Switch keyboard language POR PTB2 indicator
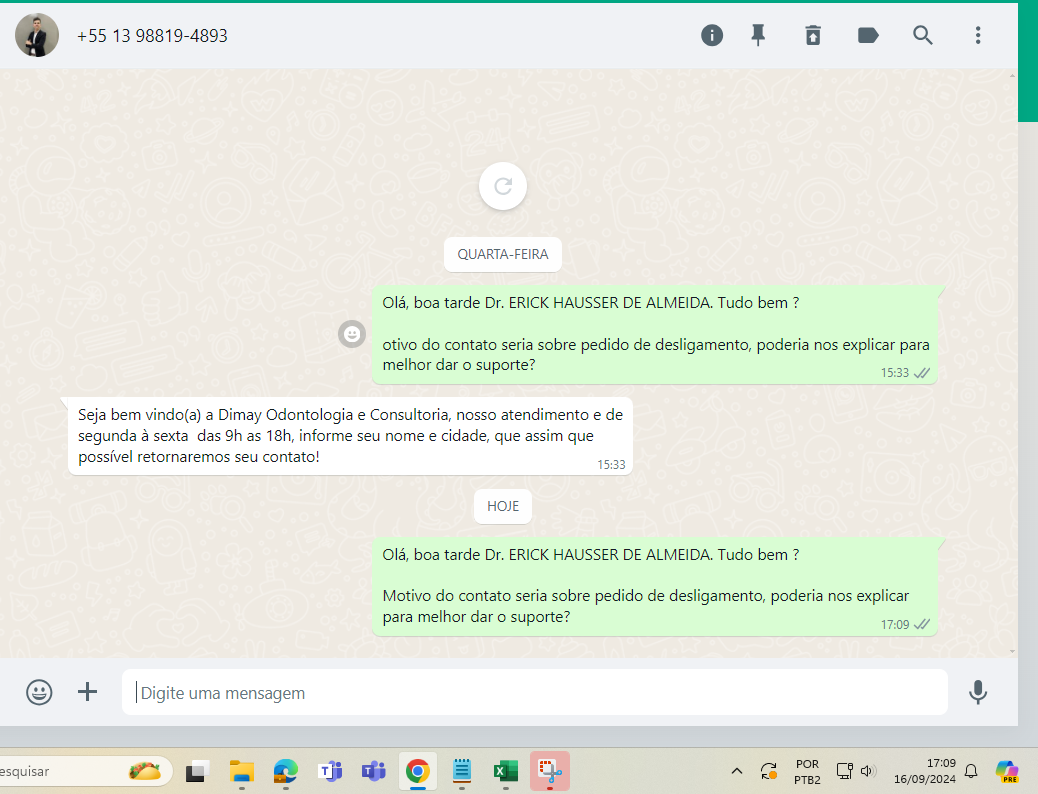This screenshot has height=794, width=1038. (807, 771)
